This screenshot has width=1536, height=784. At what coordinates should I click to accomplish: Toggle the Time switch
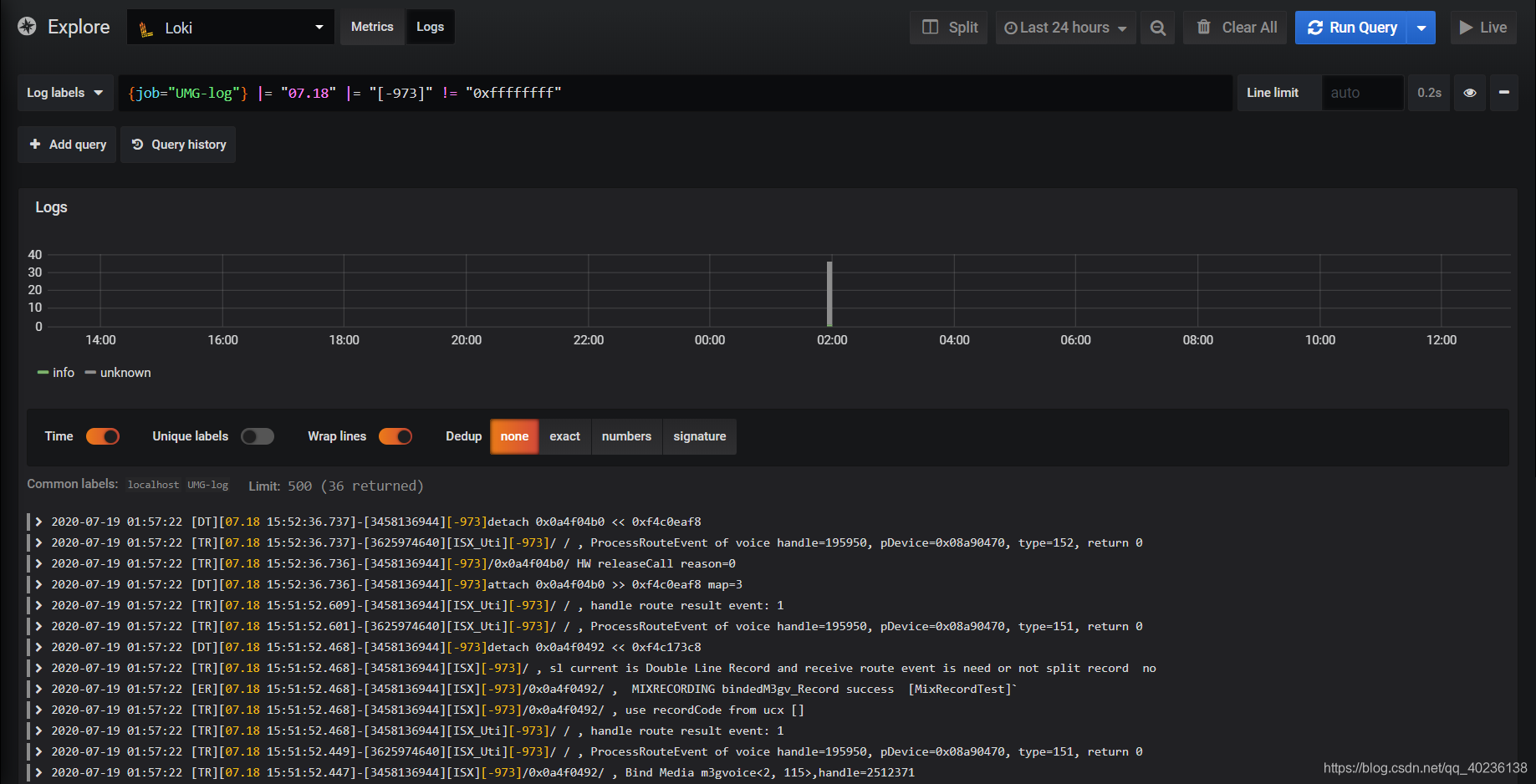[103, 436]
